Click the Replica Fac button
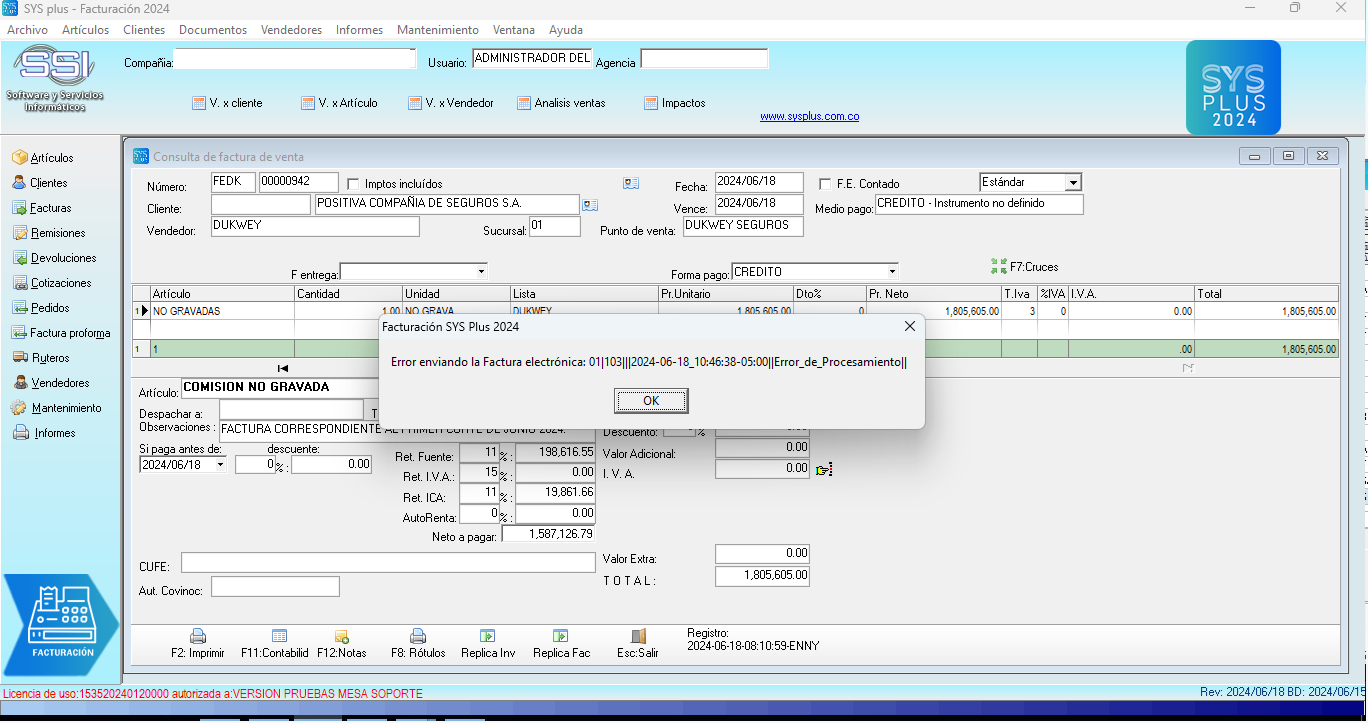1368x723 pixels. point(561,643)
